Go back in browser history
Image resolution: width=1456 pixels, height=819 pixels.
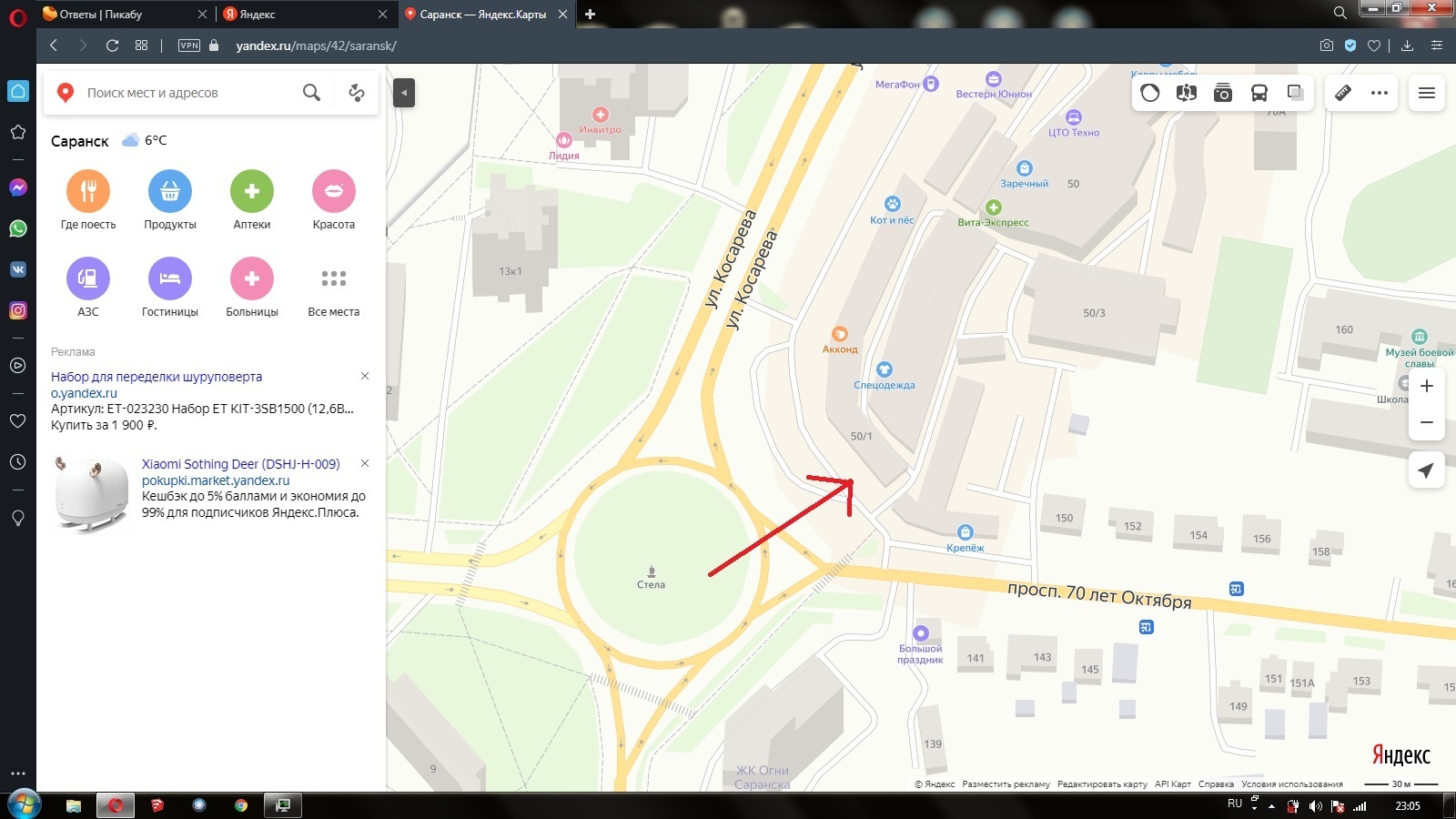click(54, 45)
